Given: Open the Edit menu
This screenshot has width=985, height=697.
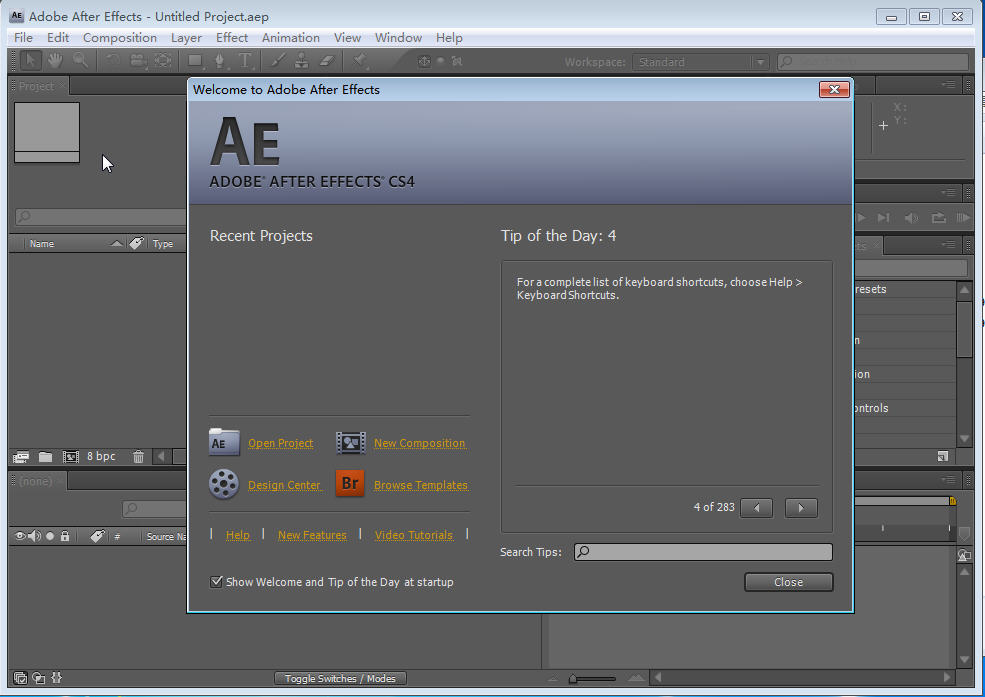Looking at the screenshot, I should [58, 38].
